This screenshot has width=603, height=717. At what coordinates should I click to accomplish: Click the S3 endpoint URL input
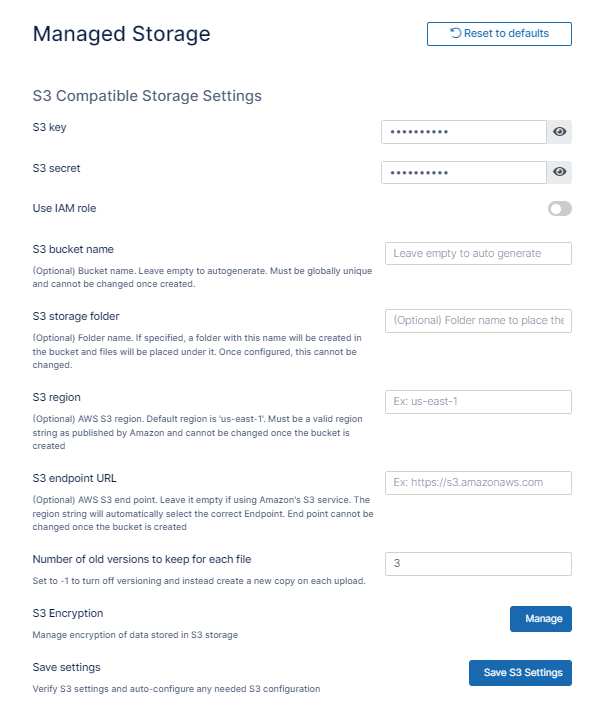click(x=478, y=482)
